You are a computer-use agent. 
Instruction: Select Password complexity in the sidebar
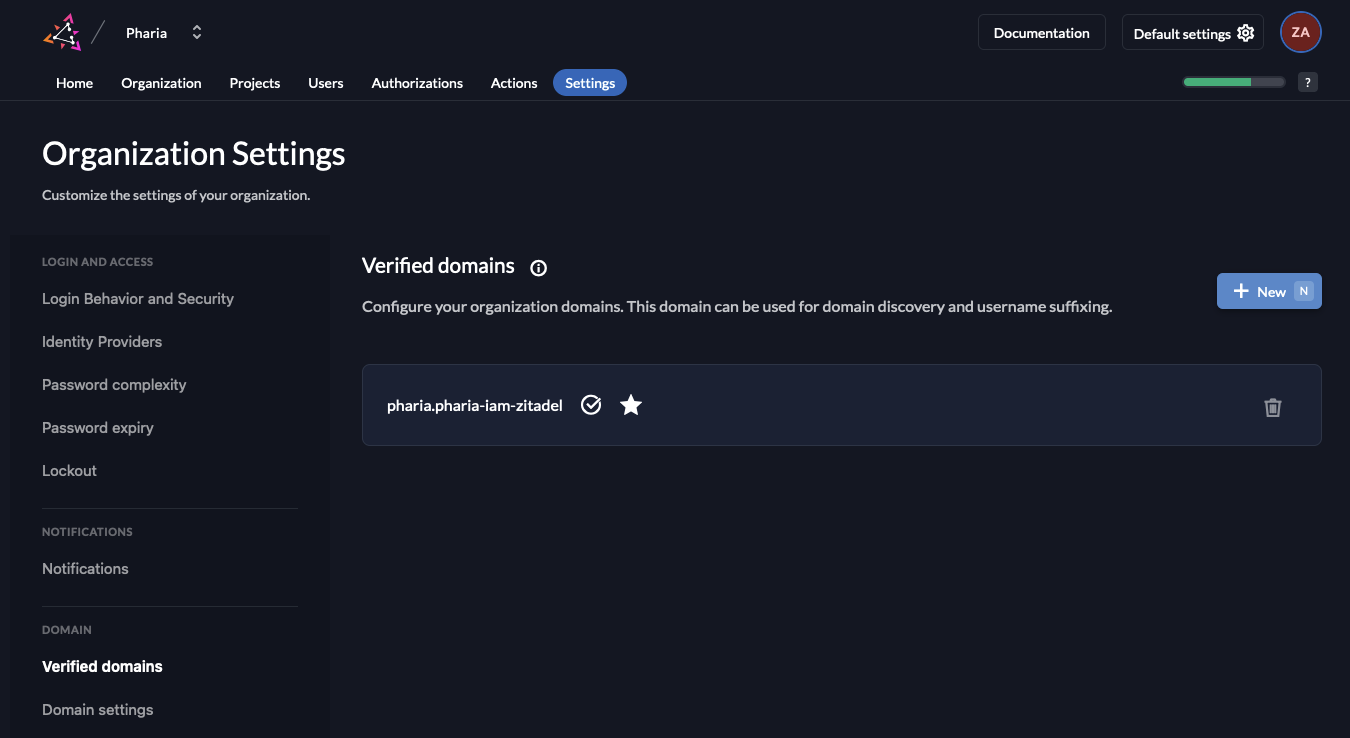113,384
